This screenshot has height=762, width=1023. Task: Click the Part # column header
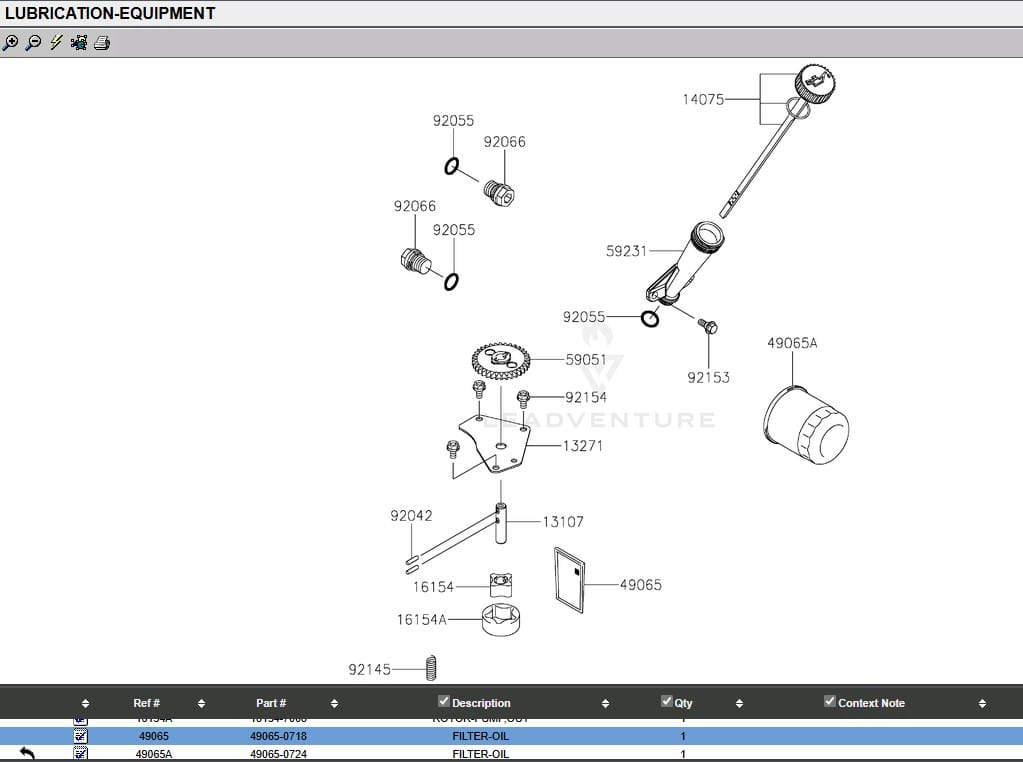tap(271, 703)
